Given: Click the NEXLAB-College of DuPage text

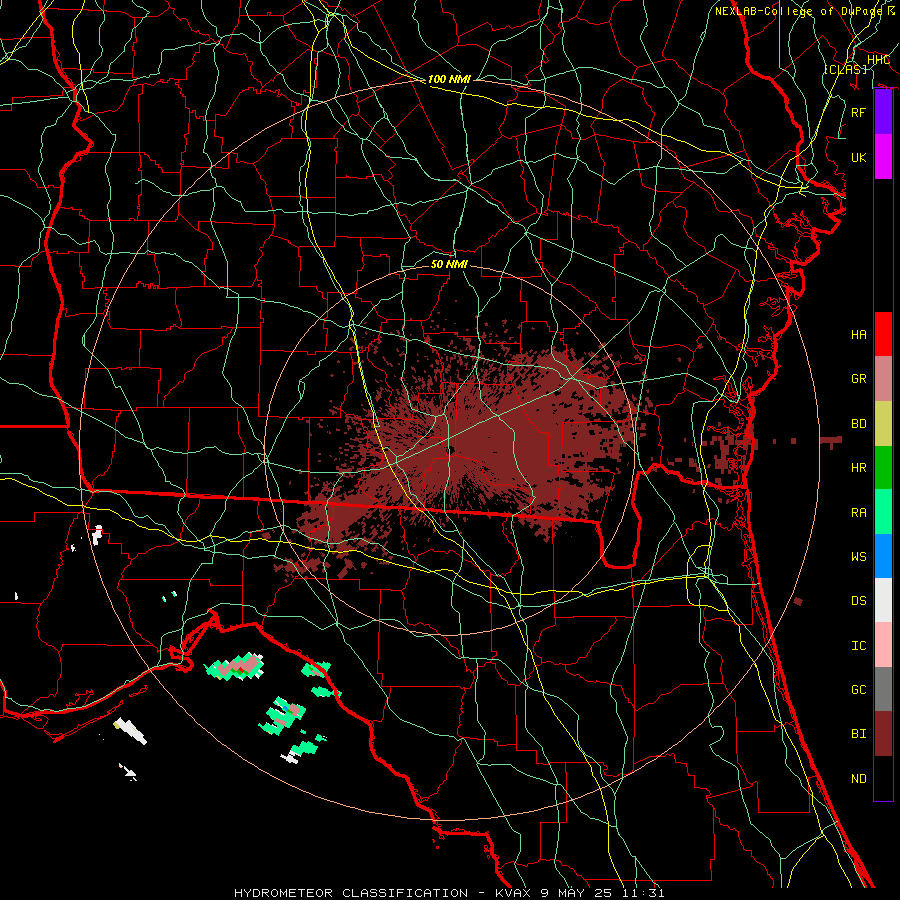Looking at the screenshot, I should (798, 11).
